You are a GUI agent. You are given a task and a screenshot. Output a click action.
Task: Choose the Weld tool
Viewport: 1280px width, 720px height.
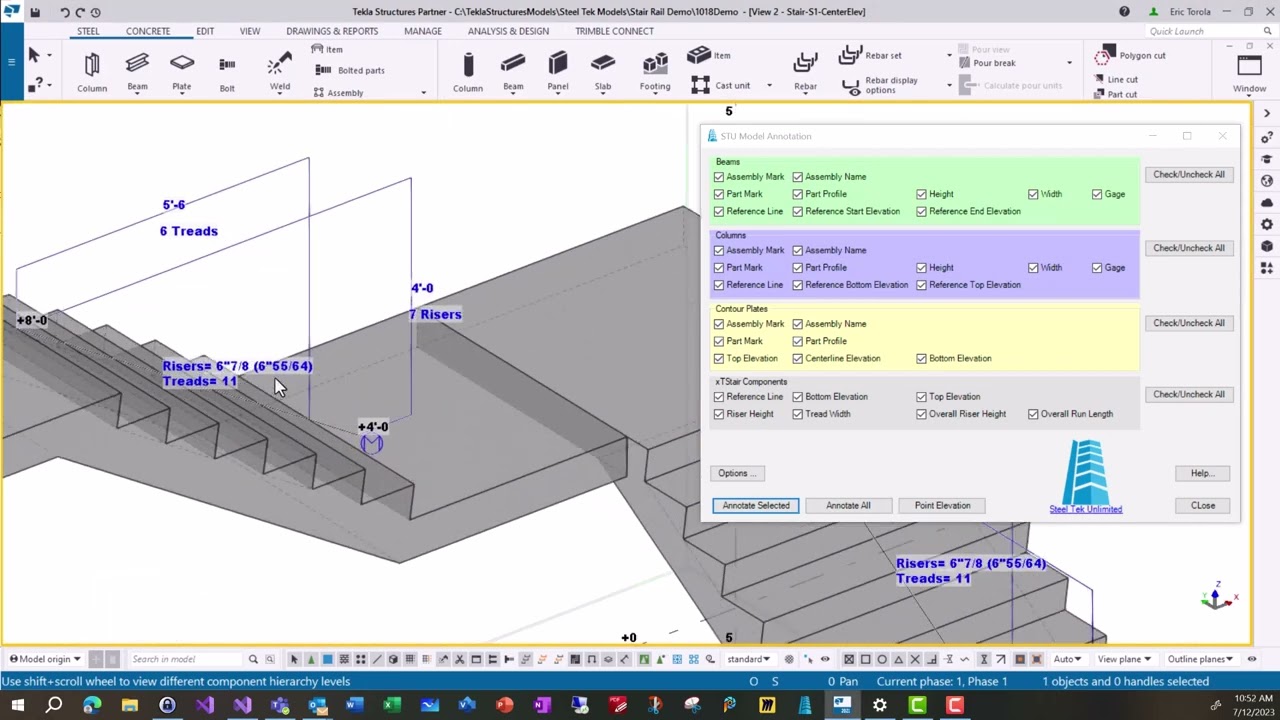click(x=280, y=73)
